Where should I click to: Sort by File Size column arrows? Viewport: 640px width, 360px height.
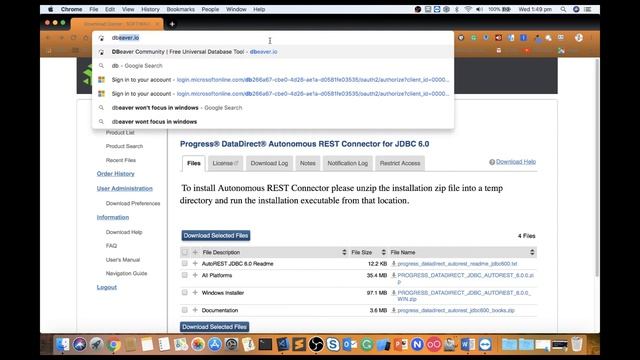coord(383,252)
